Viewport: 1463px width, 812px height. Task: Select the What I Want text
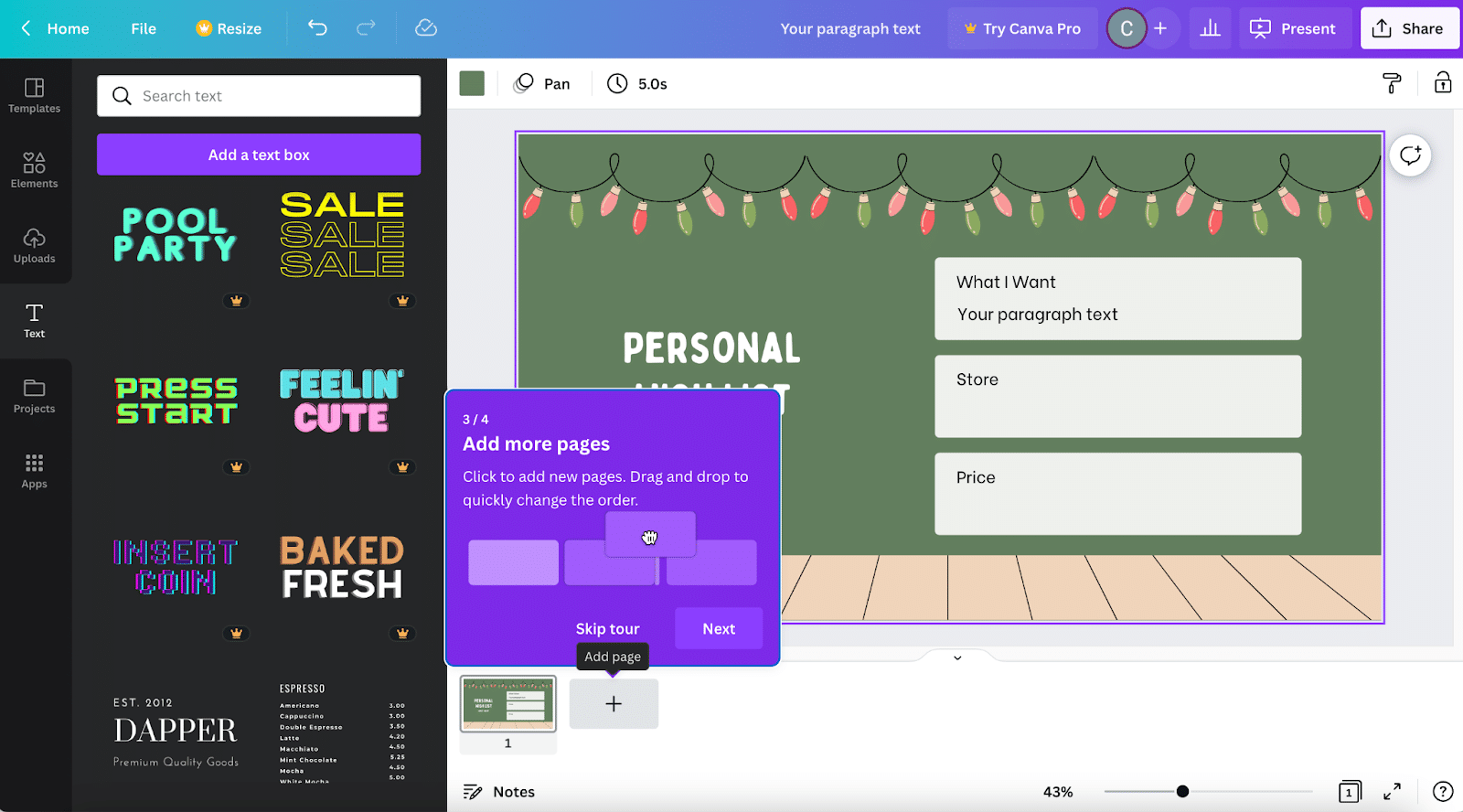[x=1006, y=283]
